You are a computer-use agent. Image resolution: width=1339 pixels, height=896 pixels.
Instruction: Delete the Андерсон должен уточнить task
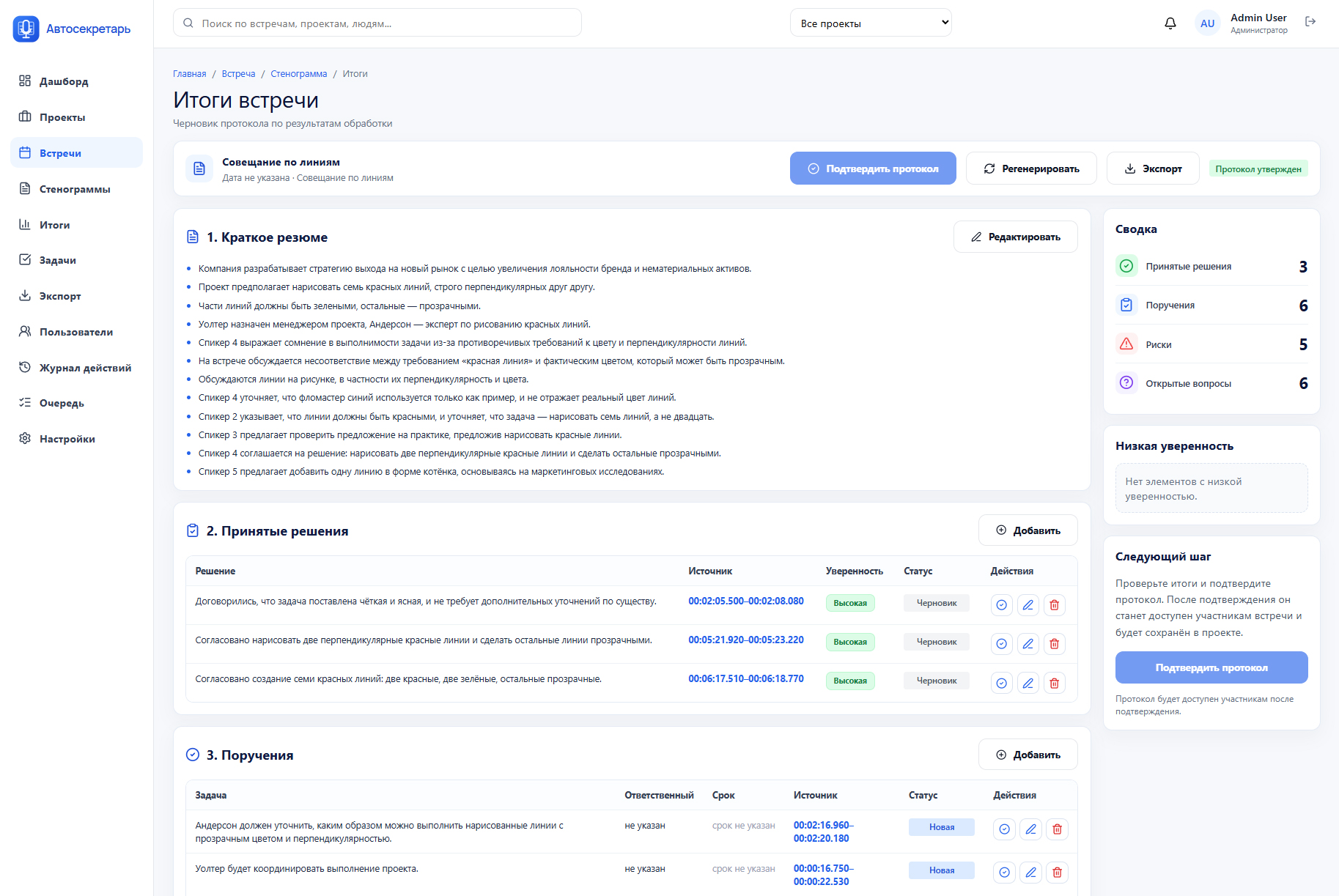point(1057,829)
